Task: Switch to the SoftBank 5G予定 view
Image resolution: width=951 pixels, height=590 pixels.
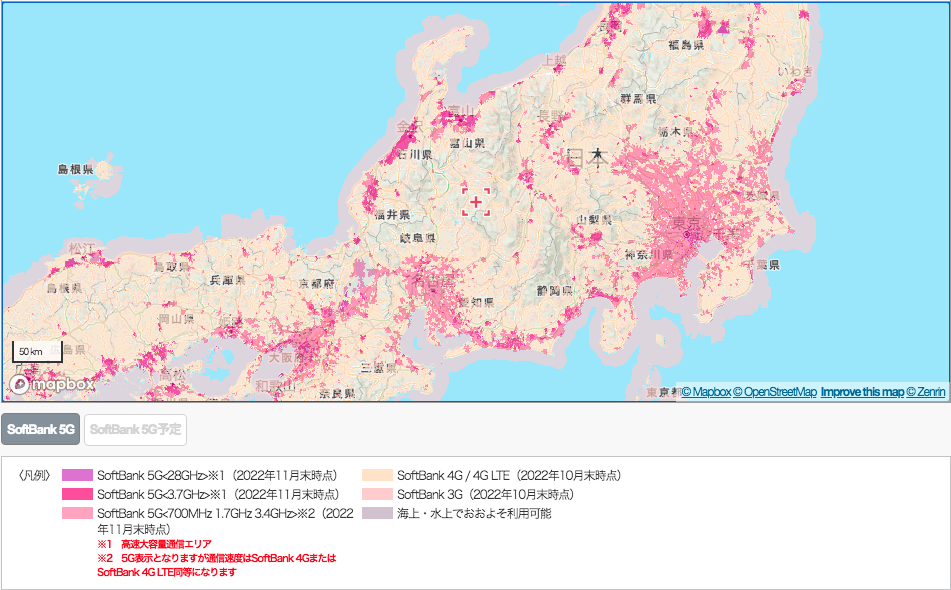Action: 134,430
